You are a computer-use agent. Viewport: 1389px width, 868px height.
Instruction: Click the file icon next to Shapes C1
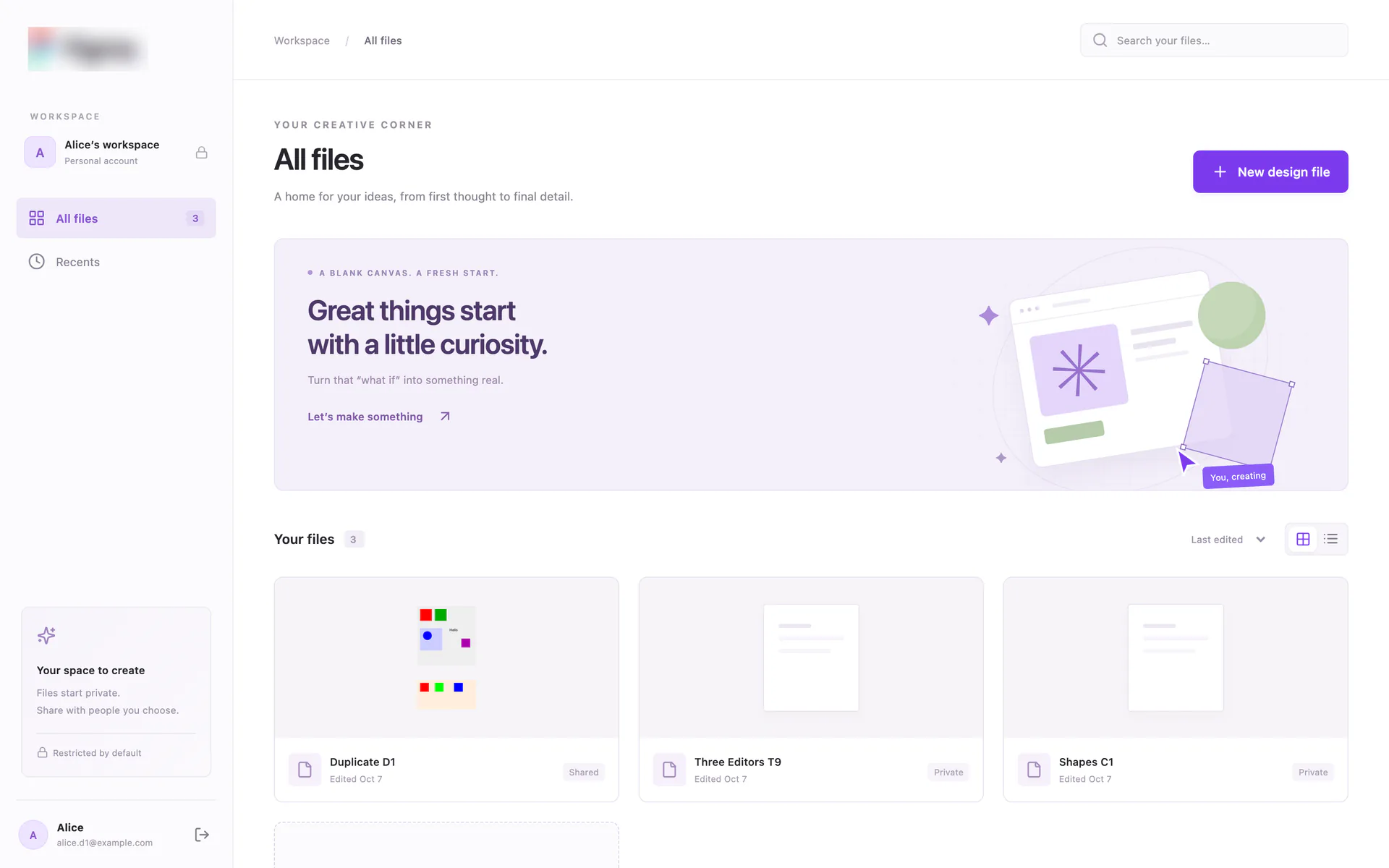pyautogui.click(x=1034, y=770)
